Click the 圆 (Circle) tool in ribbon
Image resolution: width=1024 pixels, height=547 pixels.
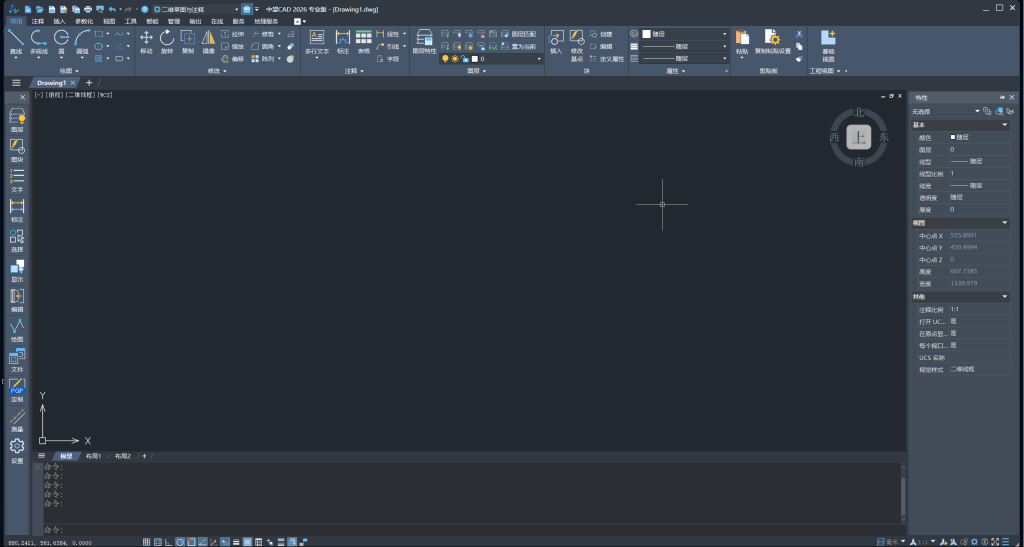point(61,40)
